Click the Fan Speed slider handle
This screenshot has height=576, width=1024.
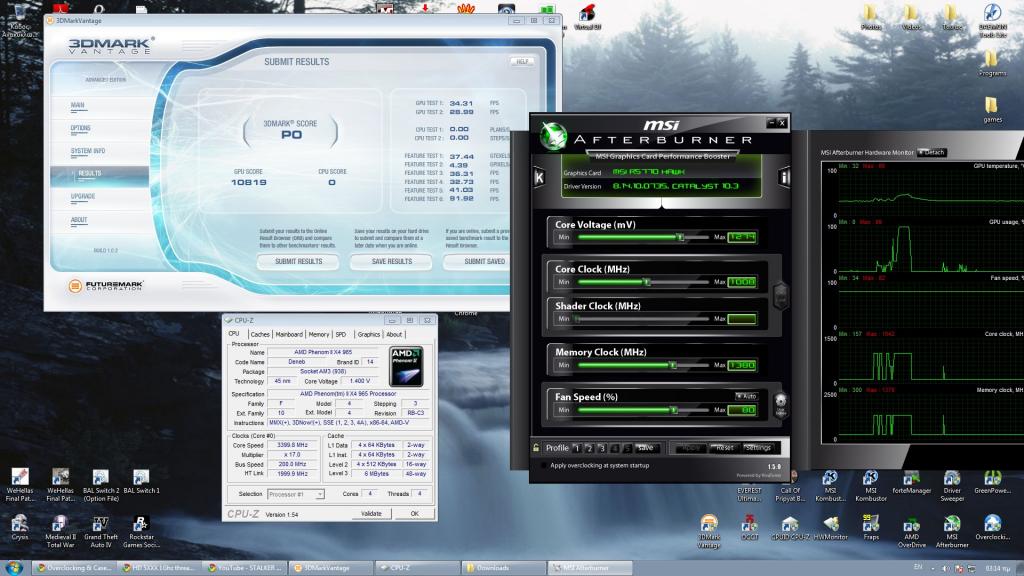tap(673, 410)
